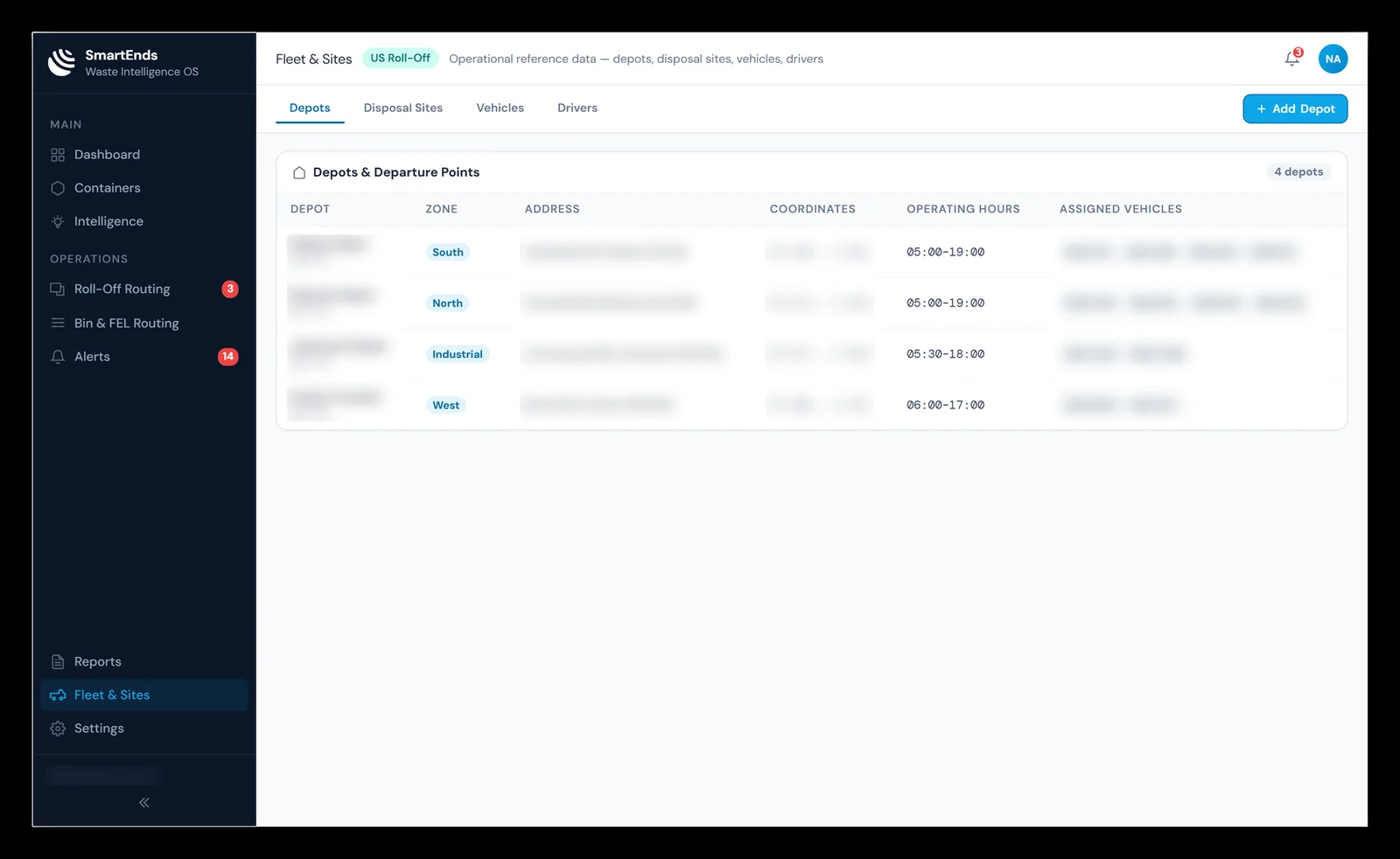Open the Drivers tab
Viewport: 1400px width, 859px height.
(x=577, y=108)
